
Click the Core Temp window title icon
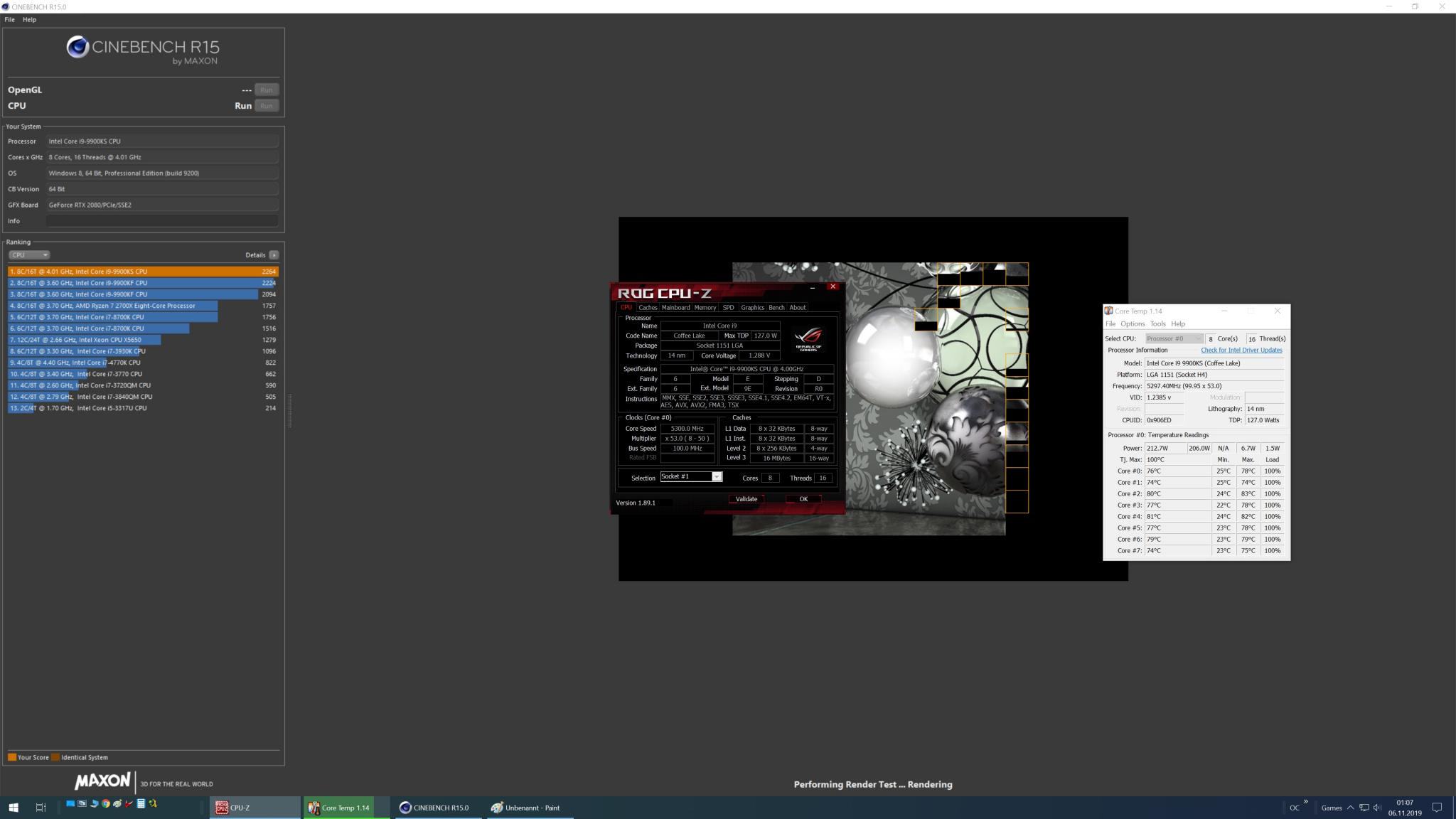[1108, 311]
